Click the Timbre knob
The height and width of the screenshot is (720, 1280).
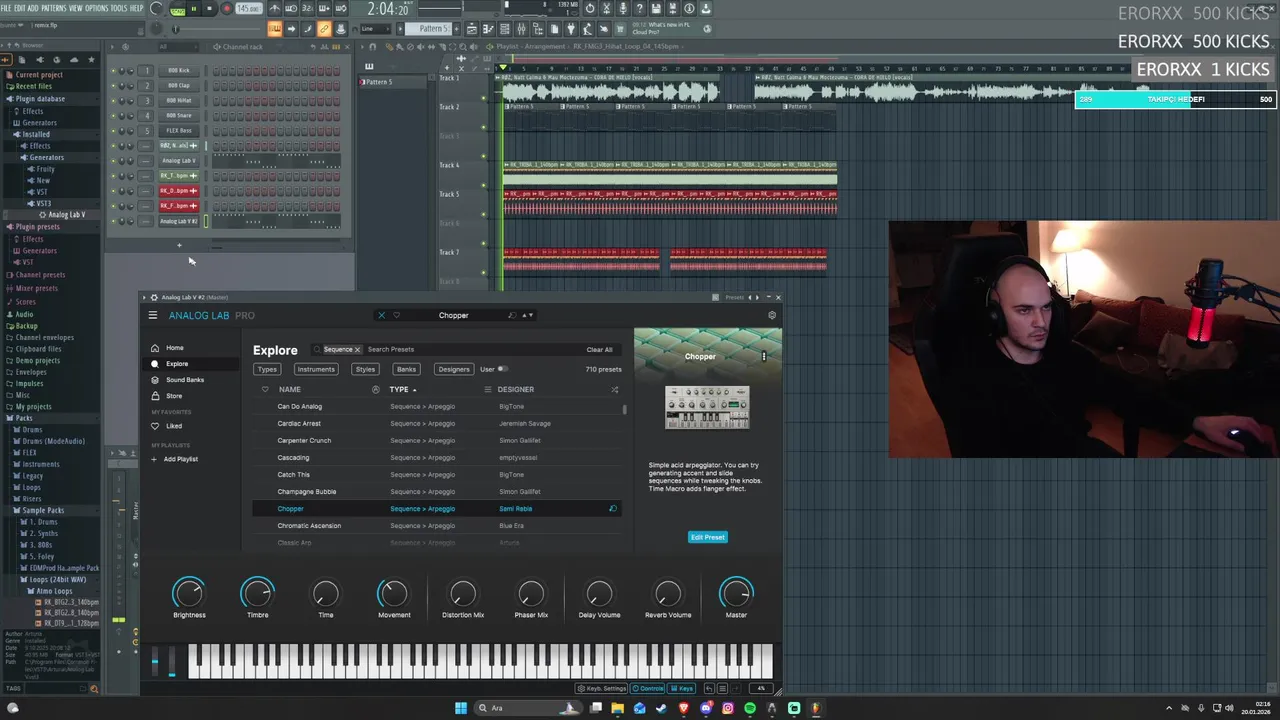pyautogui.click(x=257, y=593)
